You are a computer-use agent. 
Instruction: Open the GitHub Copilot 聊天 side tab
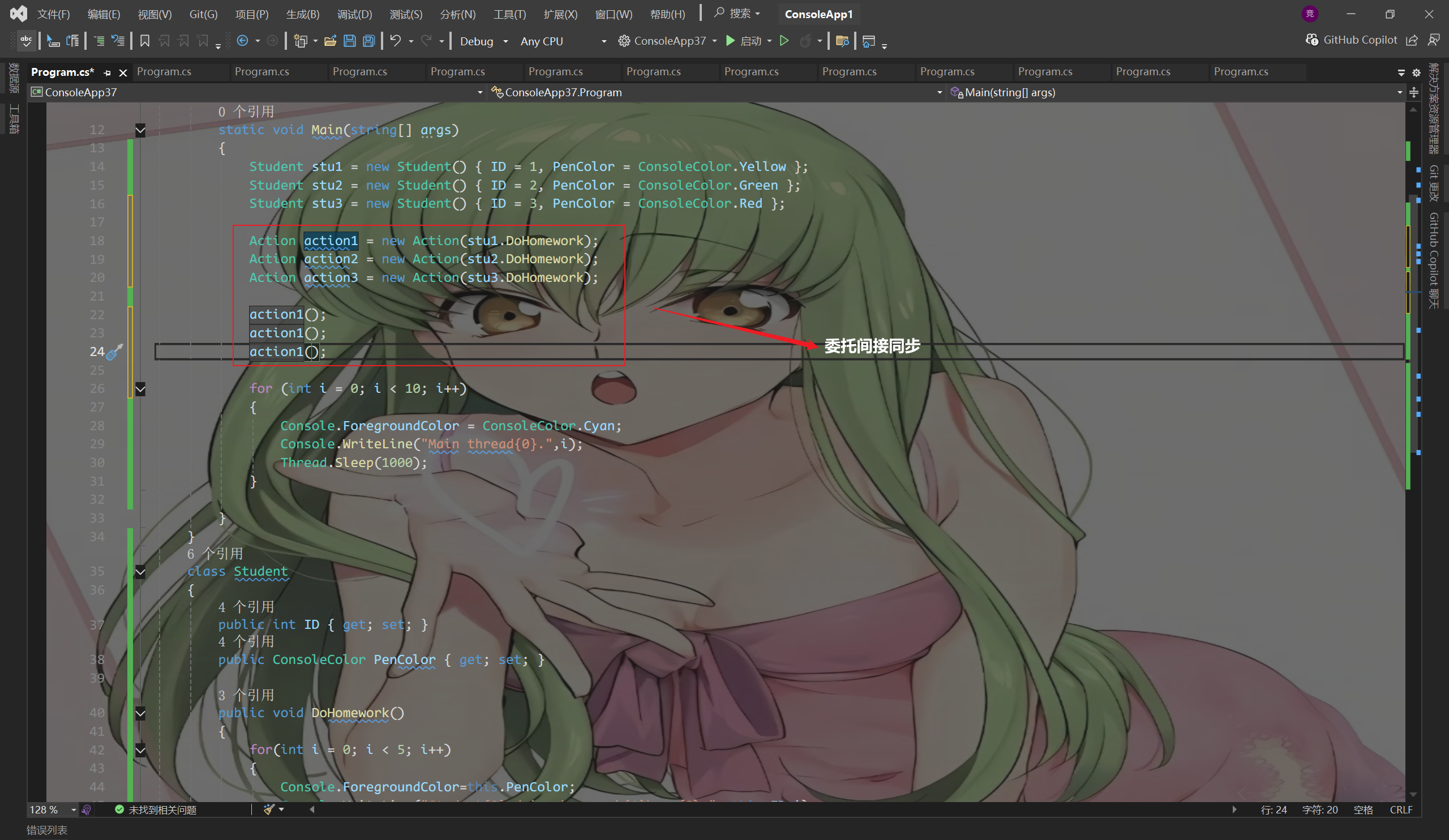1434,260
